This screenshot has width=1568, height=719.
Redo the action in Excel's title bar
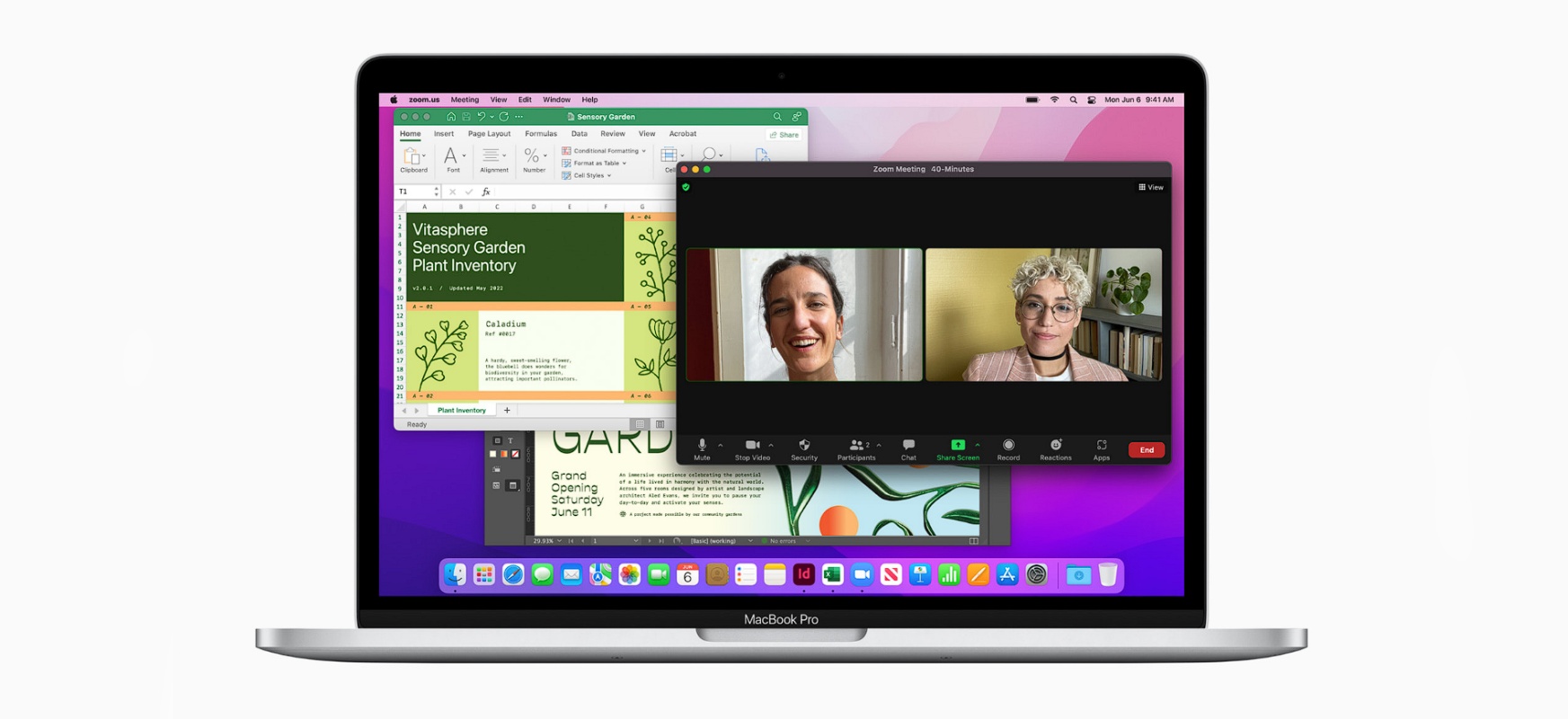click(x=504, y=117)
